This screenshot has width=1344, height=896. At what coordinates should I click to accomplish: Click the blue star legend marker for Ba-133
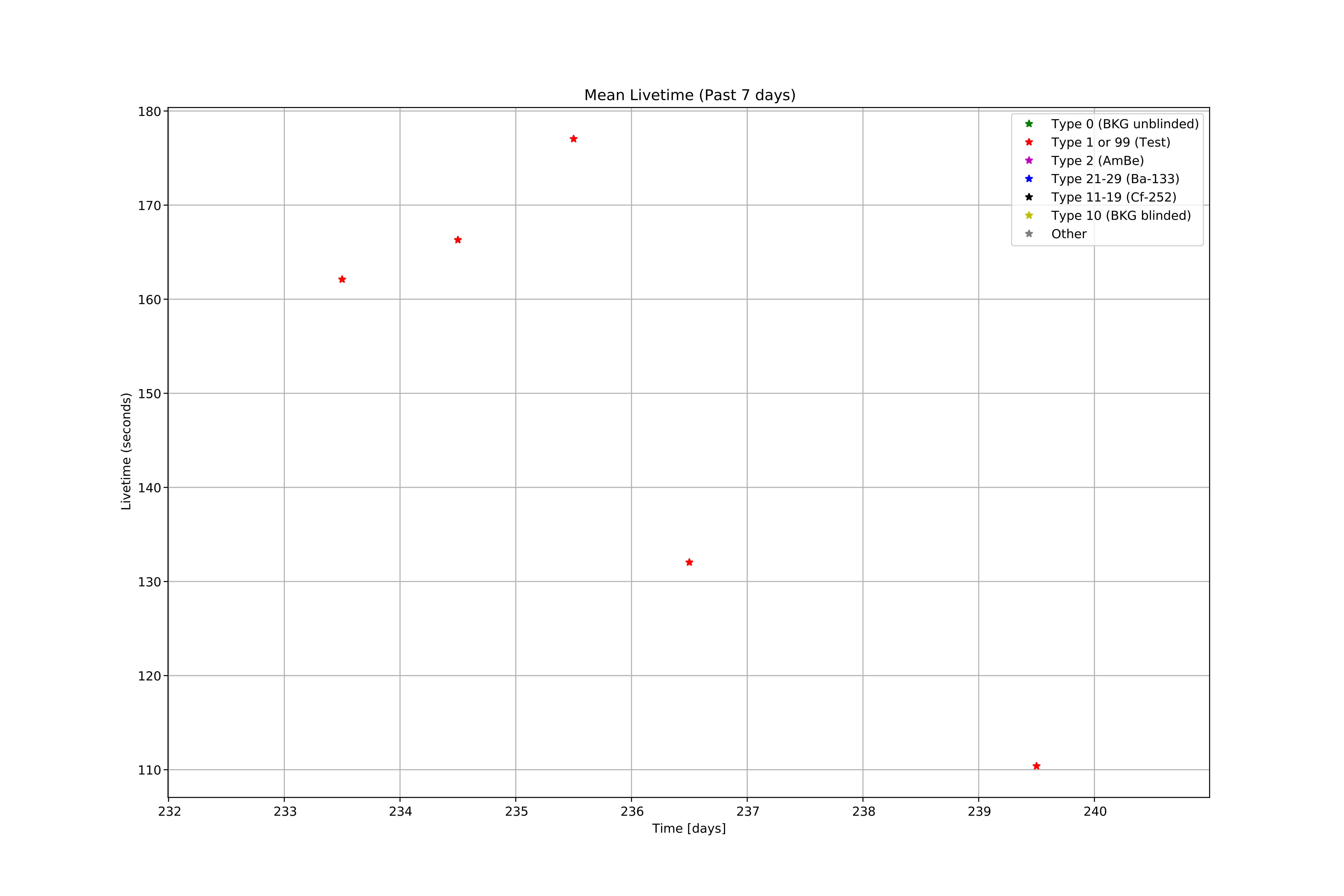pyautogui.click(x=1029, y=178)
